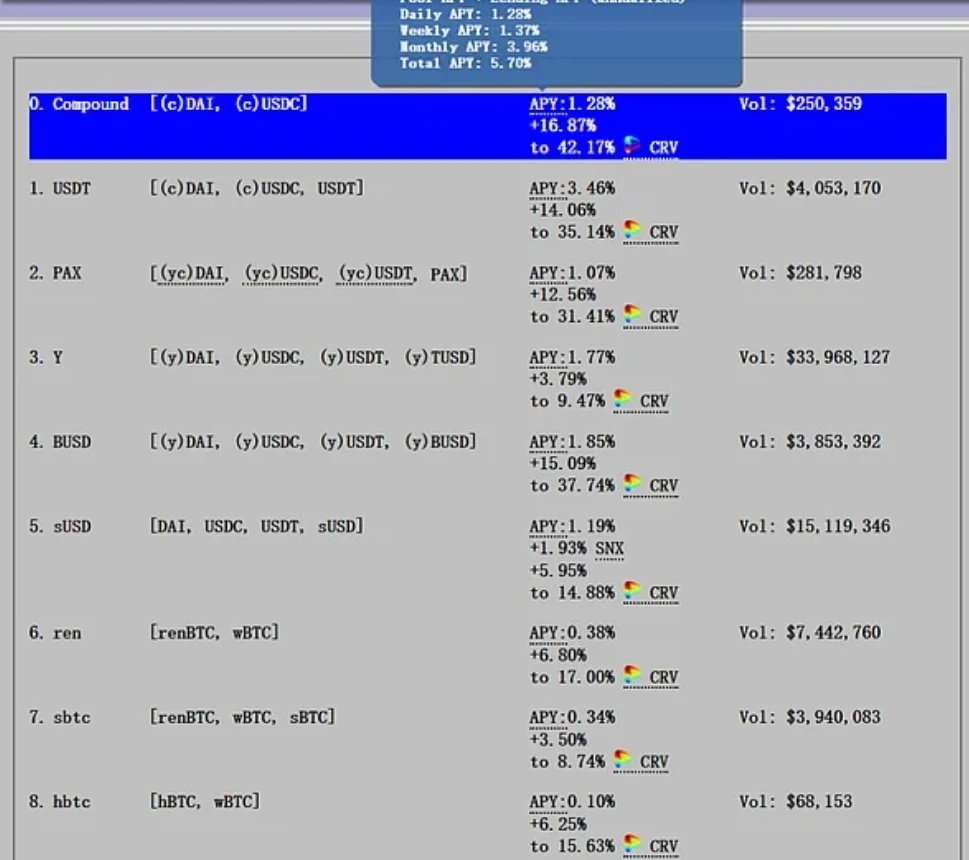Click the CRV icon in PAX row
The height and width of the screenshot is (860, 969).
pyautogui.click(x=632, y=315)
